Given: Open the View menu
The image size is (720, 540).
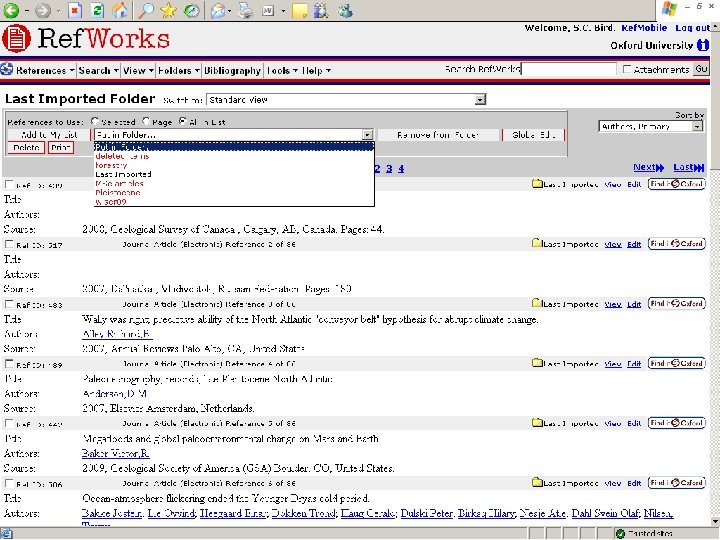Looking at the screenshot, I should [138, 71].
